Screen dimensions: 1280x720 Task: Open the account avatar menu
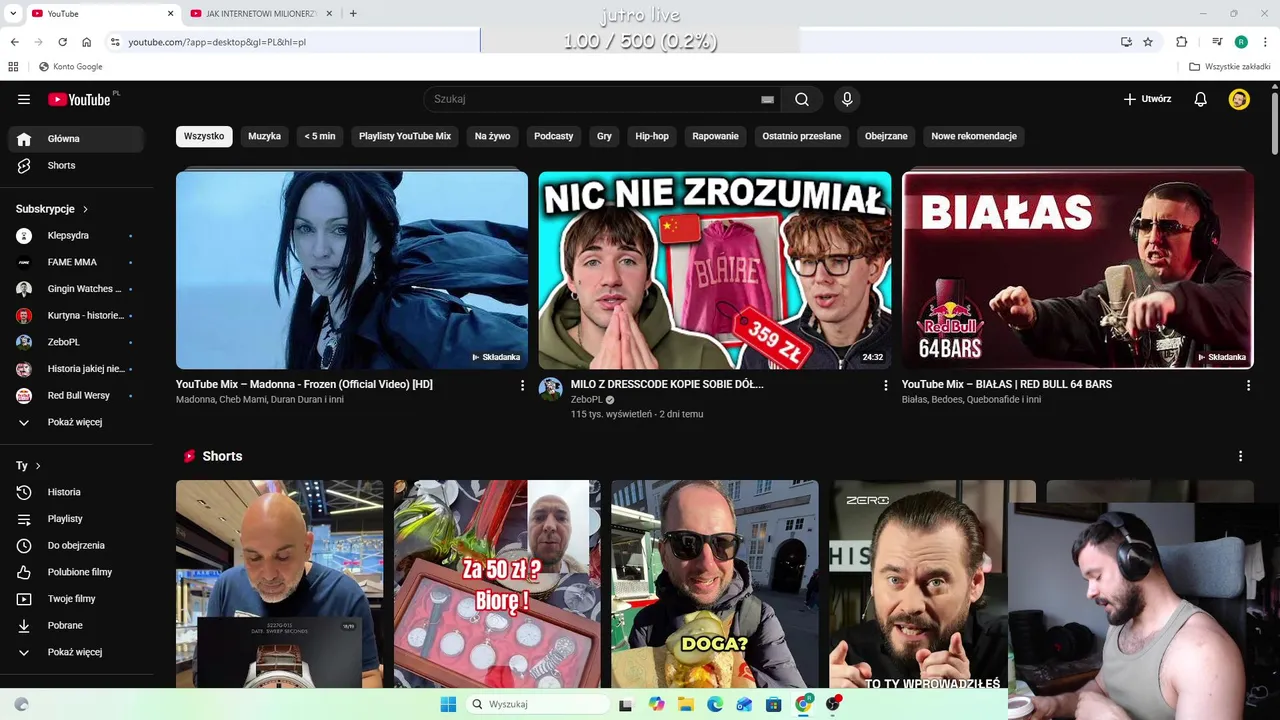coord(1239,99)
